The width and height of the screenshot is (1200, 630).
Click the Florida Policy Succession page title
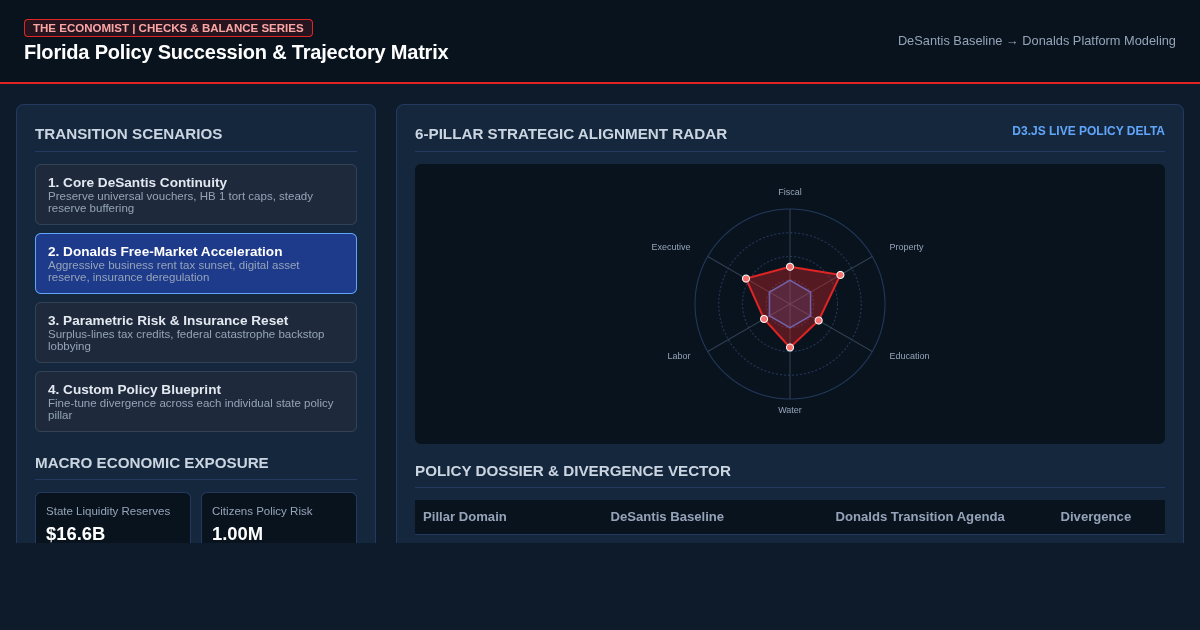pos(236,52)
